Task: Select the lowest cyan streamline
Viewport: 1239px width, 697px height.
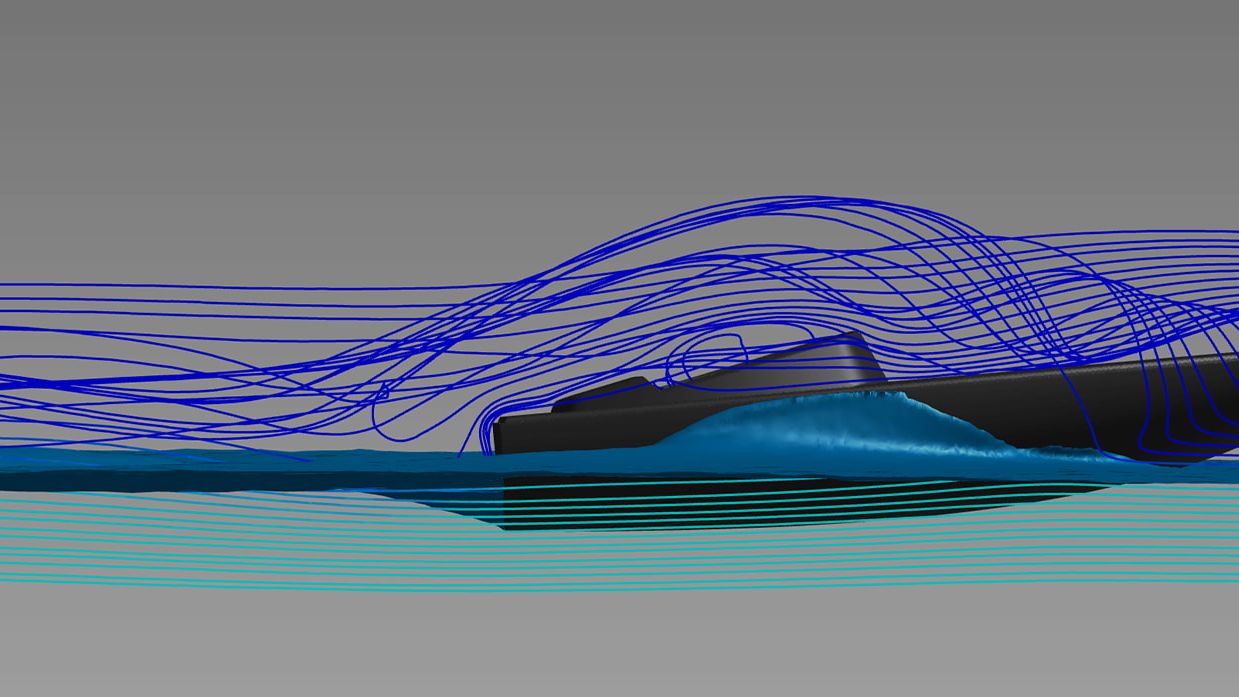Action: [x=600, y=590]
